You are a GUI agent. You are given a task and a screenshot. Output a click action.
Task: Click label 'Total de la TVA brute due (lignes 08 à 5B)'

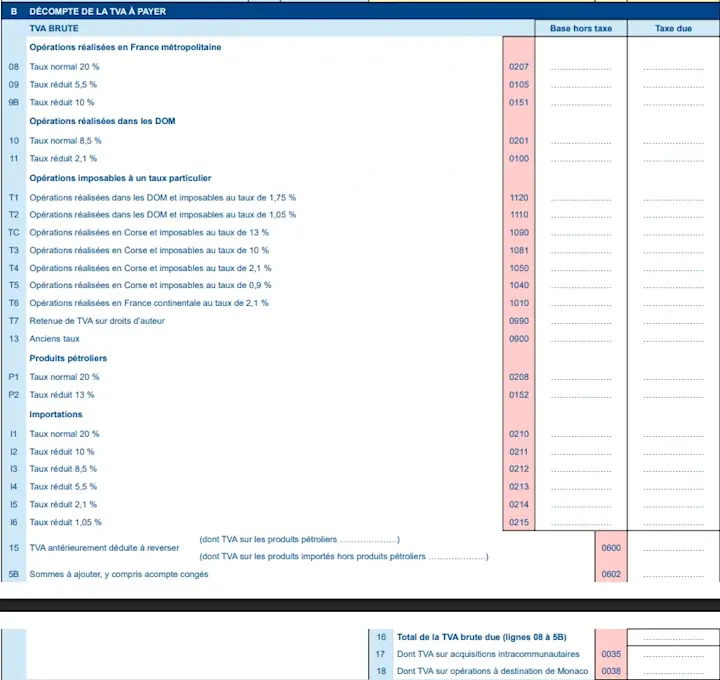(482, 637)
